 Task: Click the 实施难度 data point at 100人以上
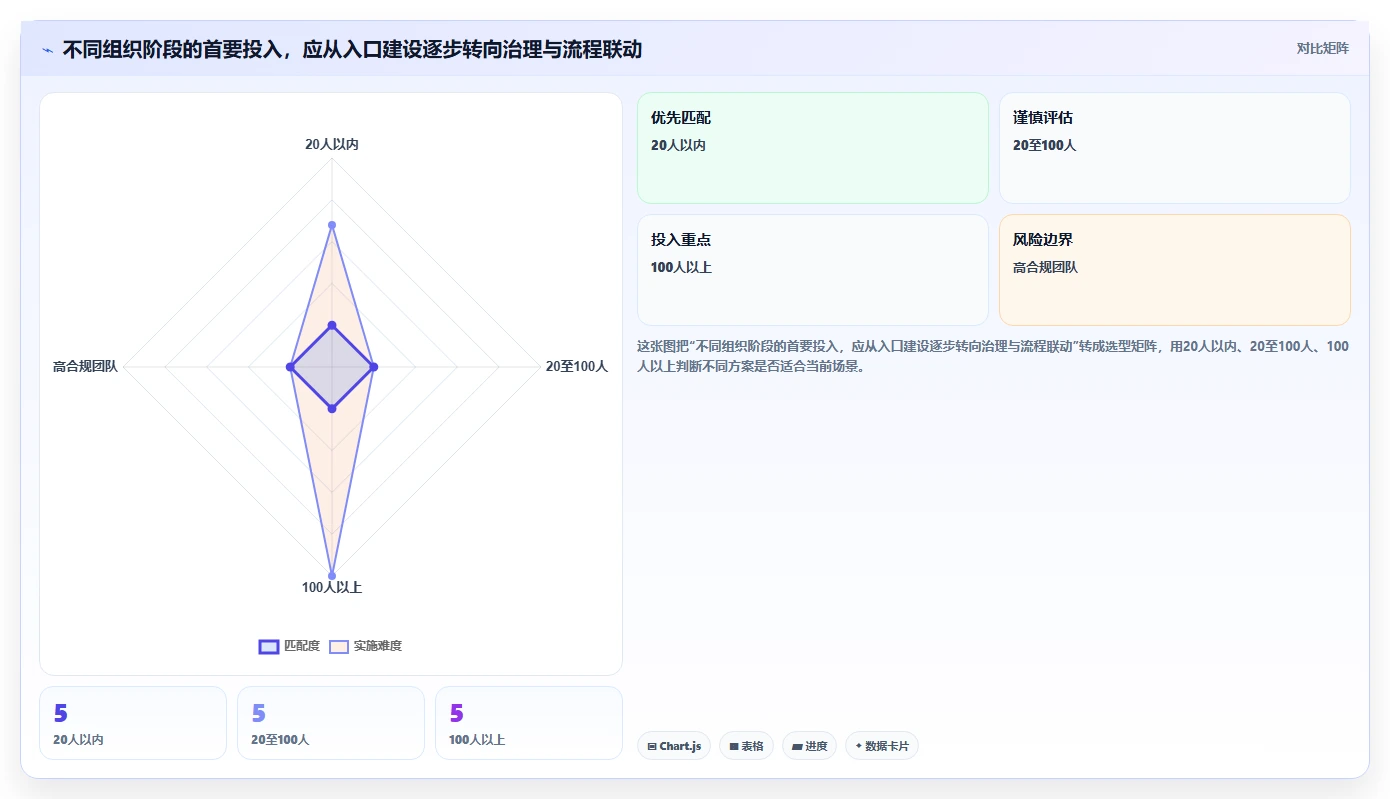click(332, 575)
